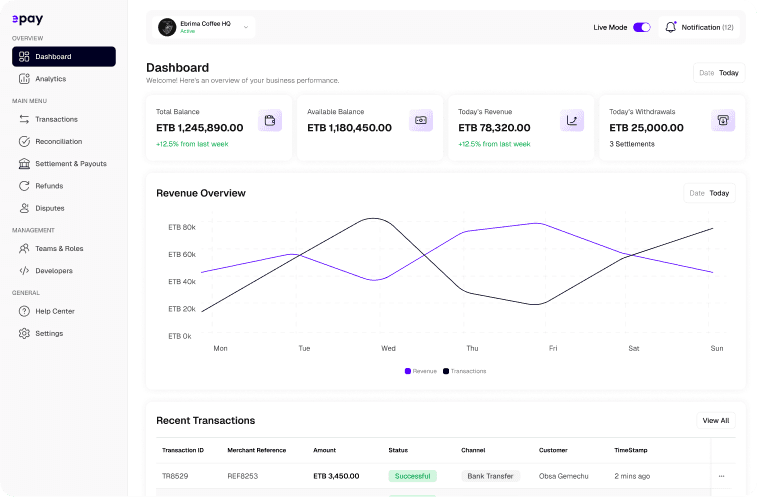Click the epay logo

point(28,19)
